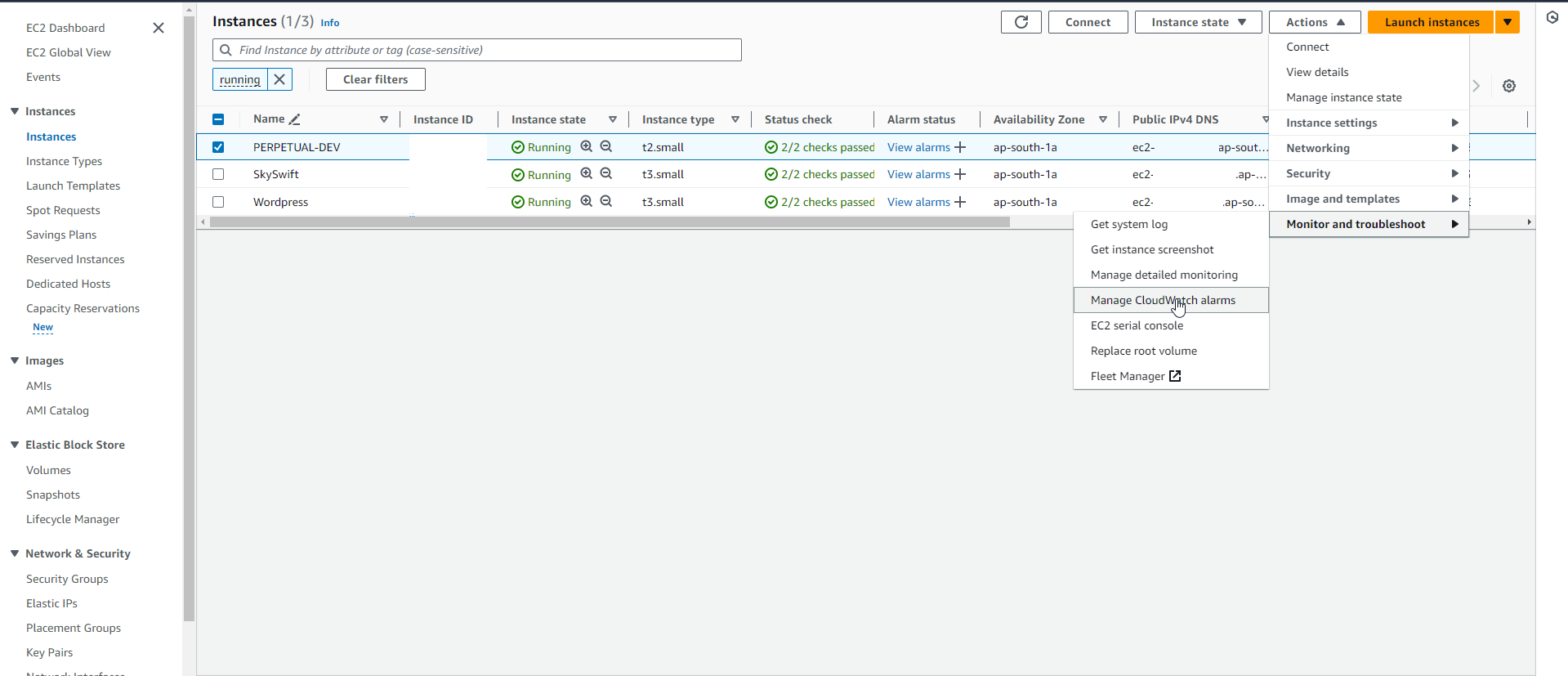Zoom in filter on PERPETUAL-DEV running state
This screenshot has width=1568, height=676.
pos(586,146)
